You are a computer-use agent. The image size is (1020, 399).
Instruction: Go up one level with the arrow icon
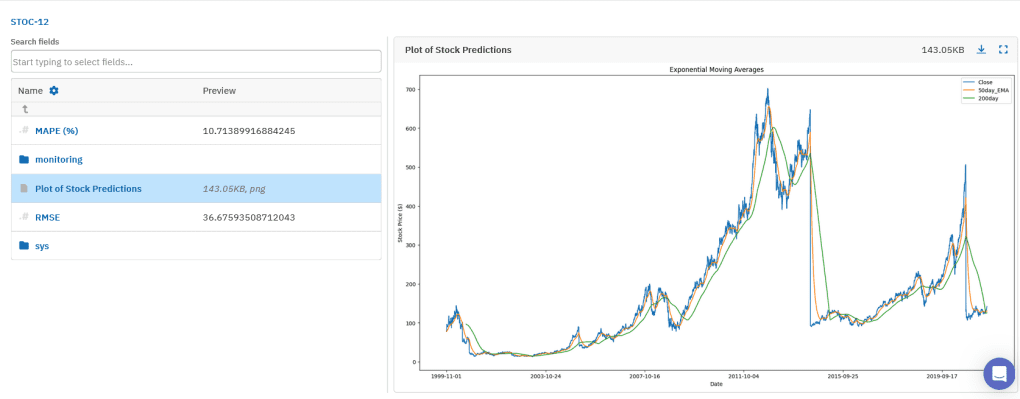(x=25, y=109)
